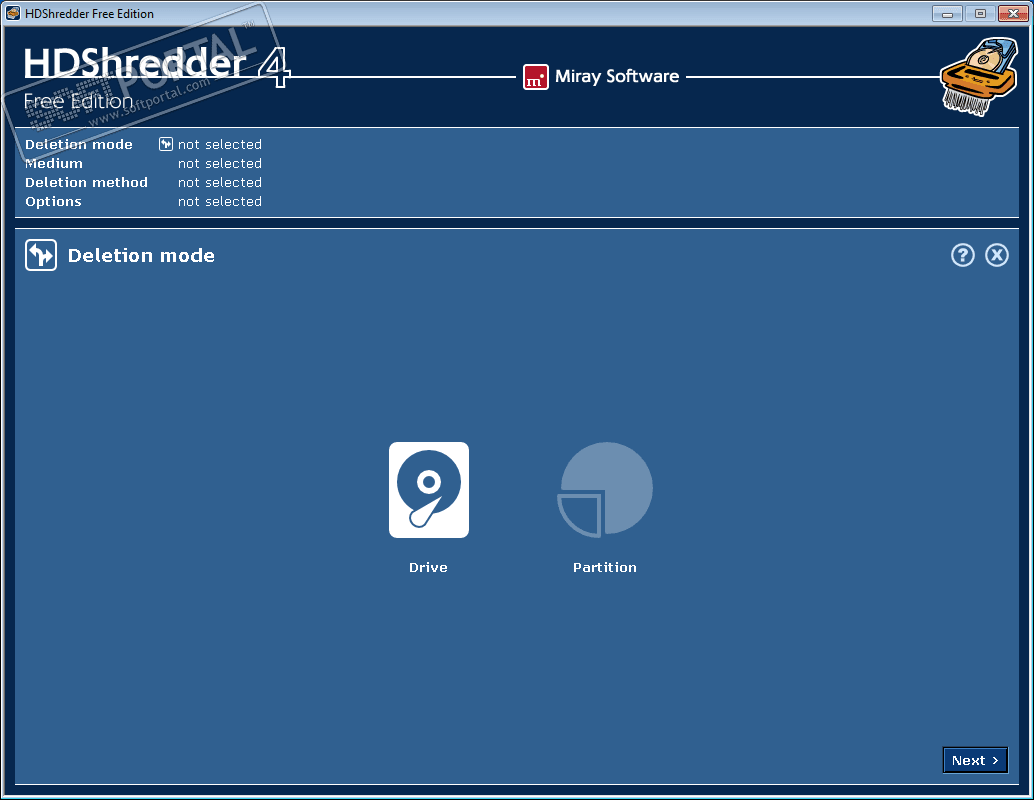Click the HDShredder title bar app icon
The image size is (1034, 800).
13,13
